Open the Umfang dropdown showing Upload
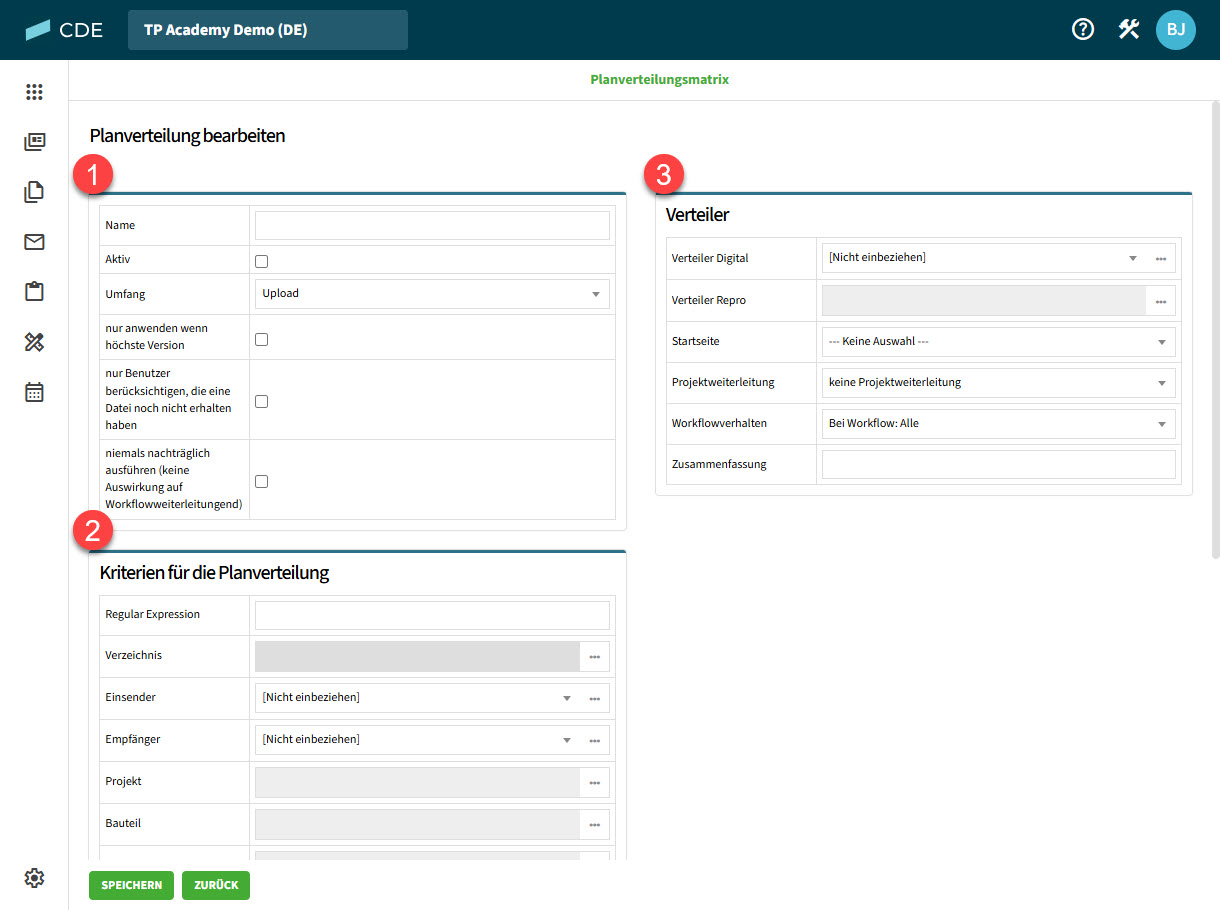The image size is (1220, 910). tap(432, 294)
